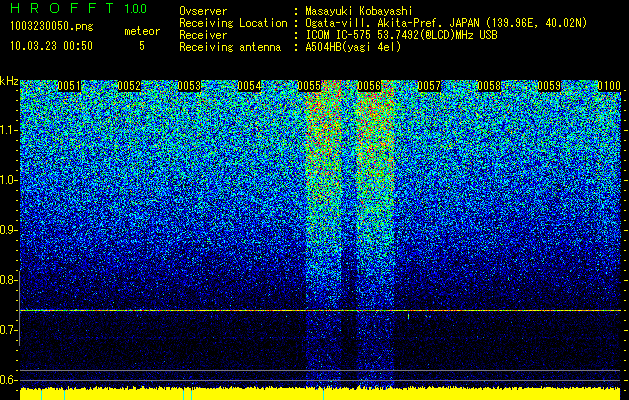
Task: Click the meteor label
Action: point(142,31)
